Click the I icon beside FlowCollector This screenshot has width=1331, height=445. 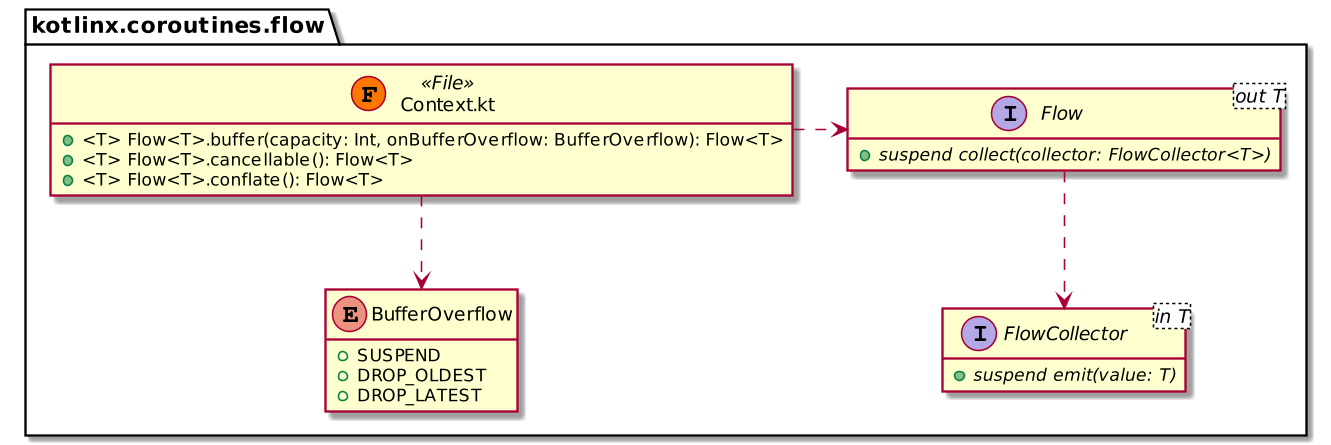(963, 333)
